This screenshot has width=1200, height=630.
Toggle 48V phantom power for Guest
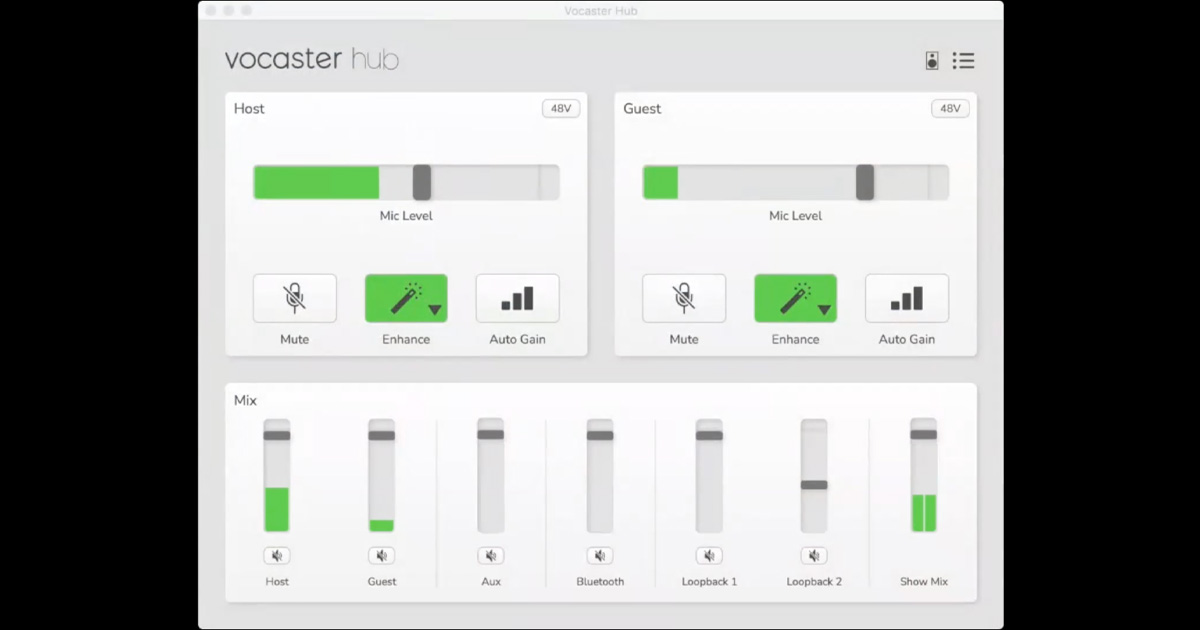coord(950,108)
